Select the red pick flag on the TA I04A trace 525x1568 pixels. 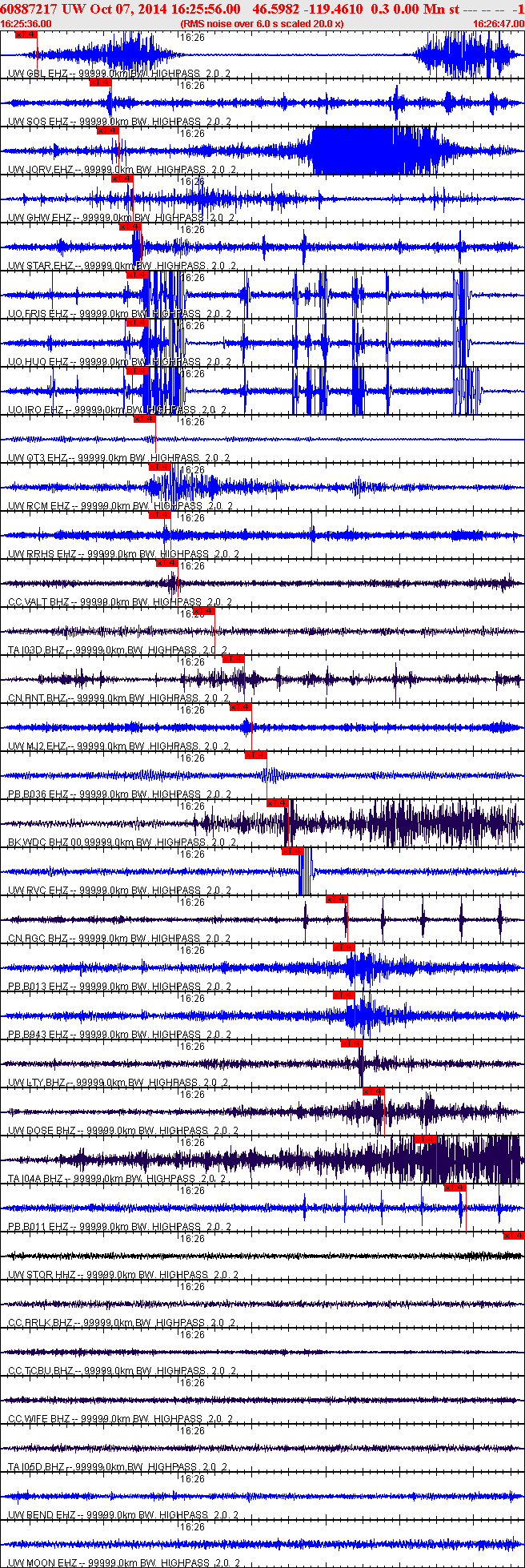click(x=425, y=1140)
